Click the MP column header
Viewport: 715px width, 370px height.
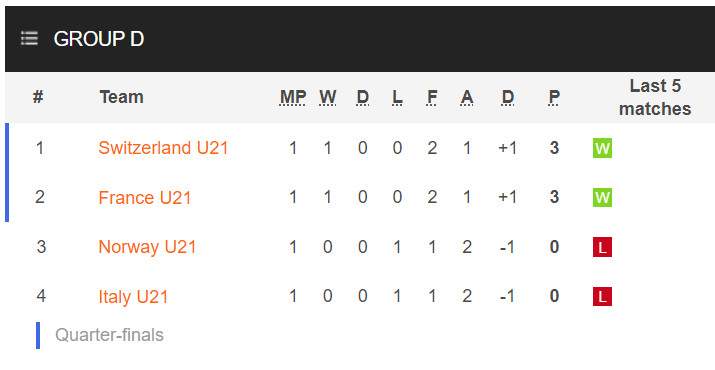click(x=293, y=97)
